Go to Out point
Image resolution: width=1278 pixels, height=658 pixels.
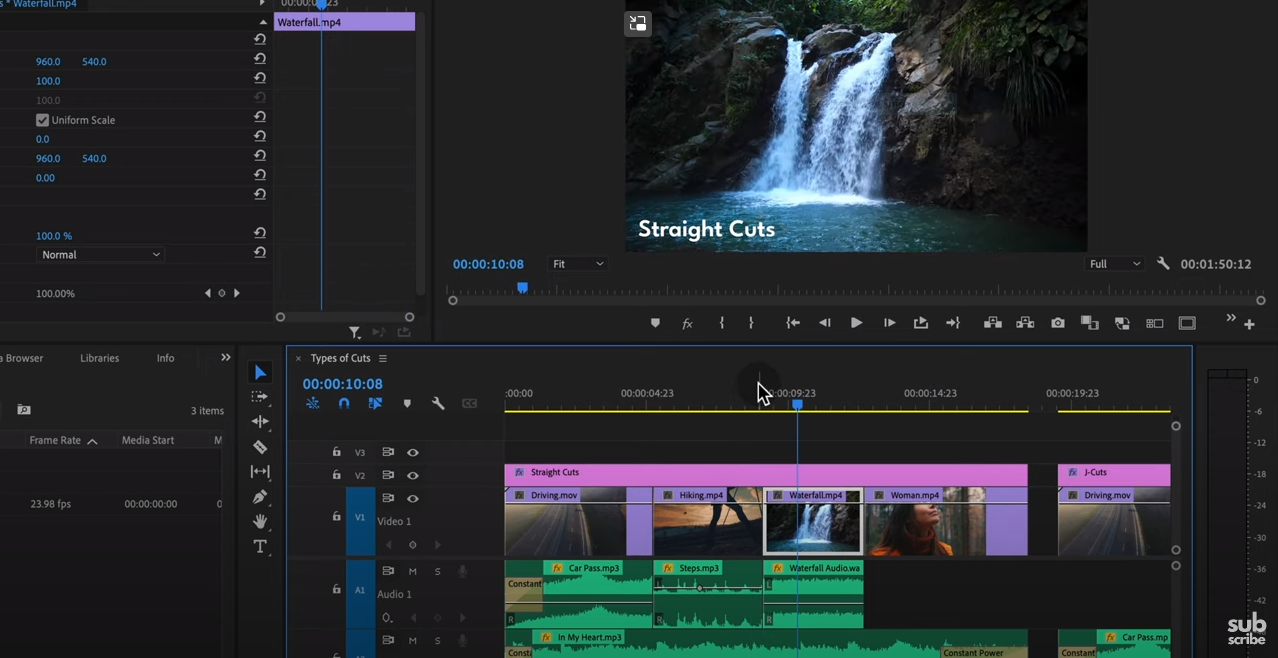(x=952, y=323)
